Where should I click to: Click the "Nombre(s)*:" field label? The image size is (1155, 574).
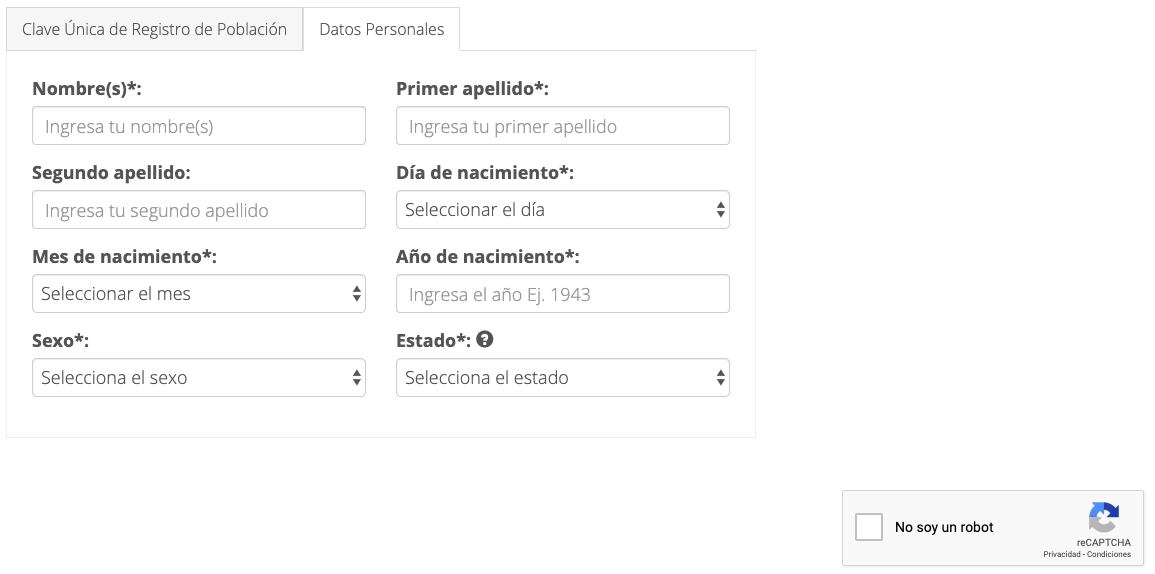coord(87,89)
